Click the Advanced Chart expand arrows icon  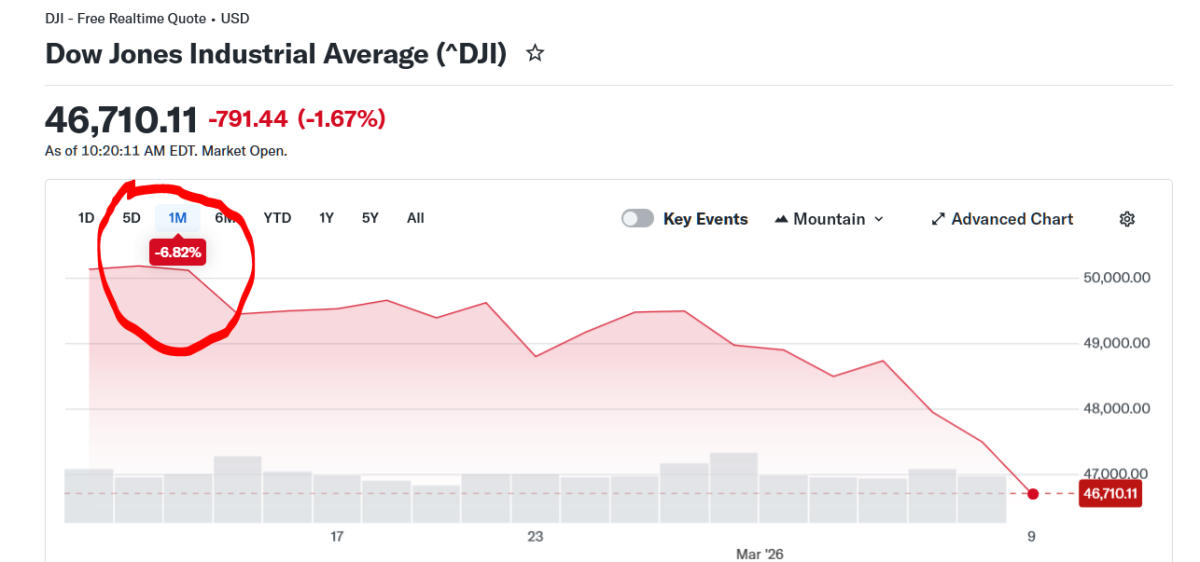point(938,219)
